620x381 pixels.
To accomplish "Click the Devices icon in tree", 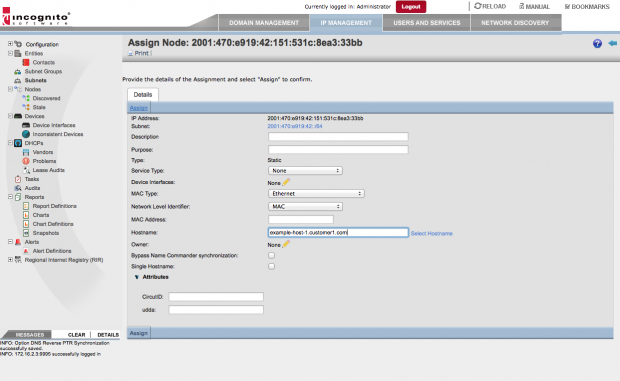I will 18,116.
